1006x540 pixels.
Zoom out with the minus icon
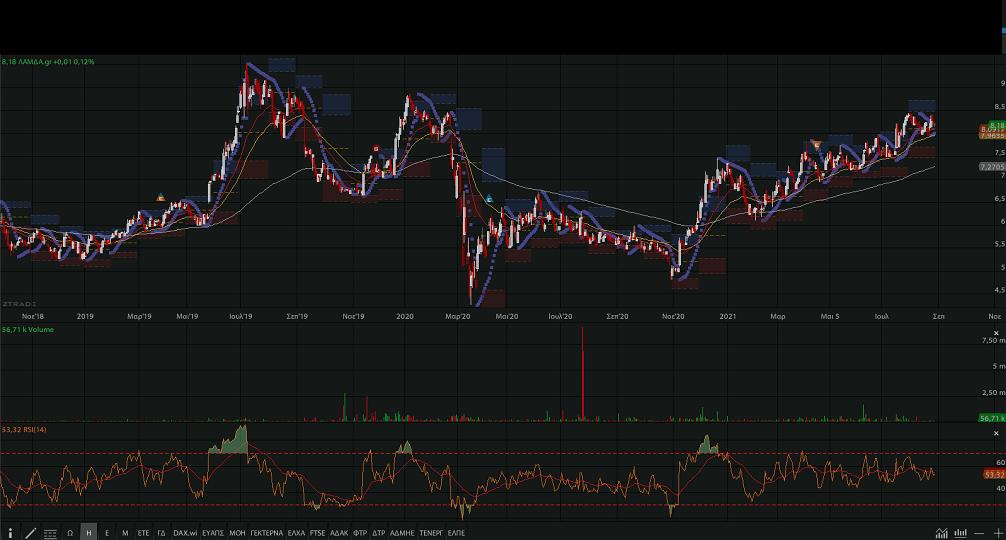click(979, 533)
